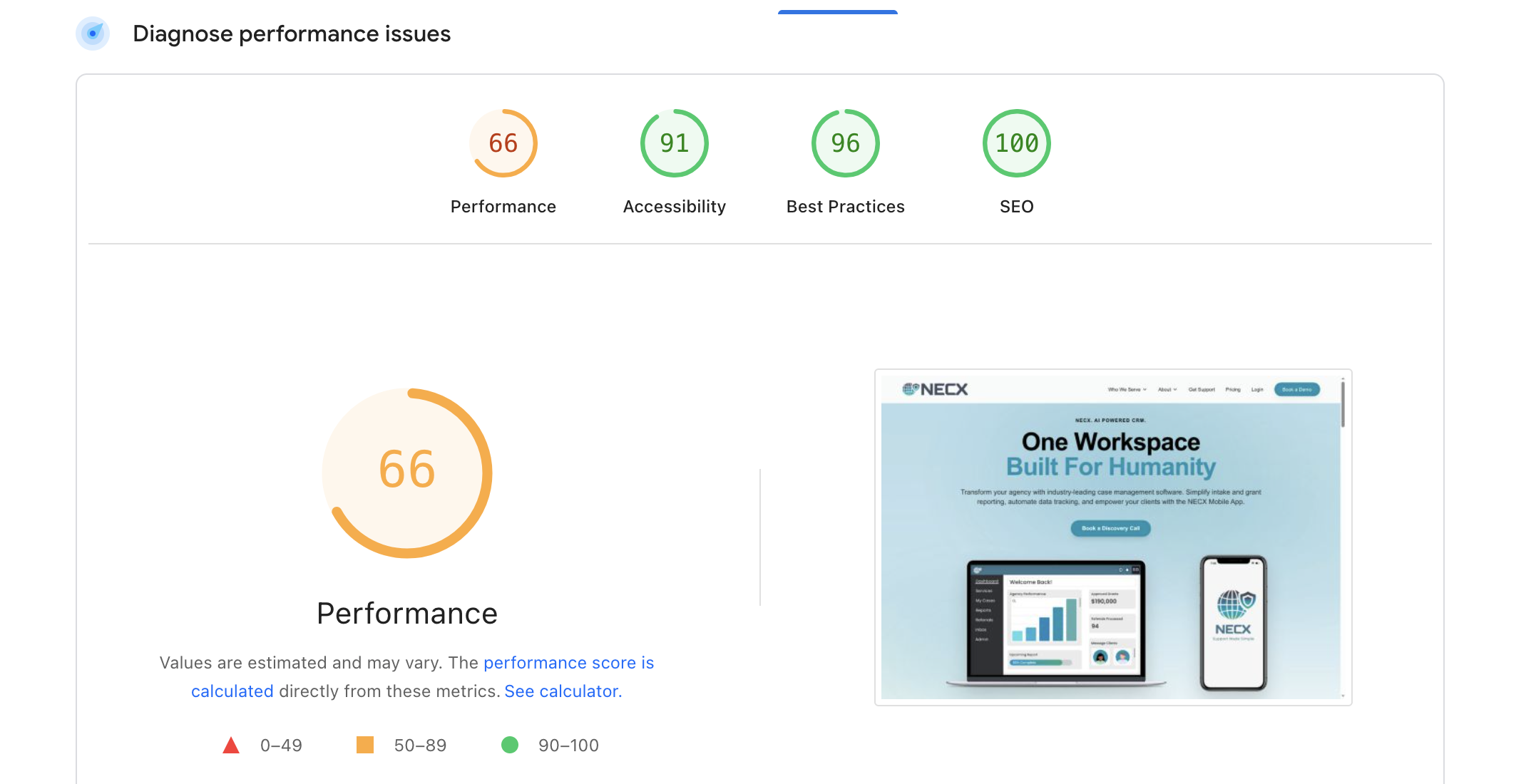Open the NECX page screenshot thumbnail

click(1112, 537)
